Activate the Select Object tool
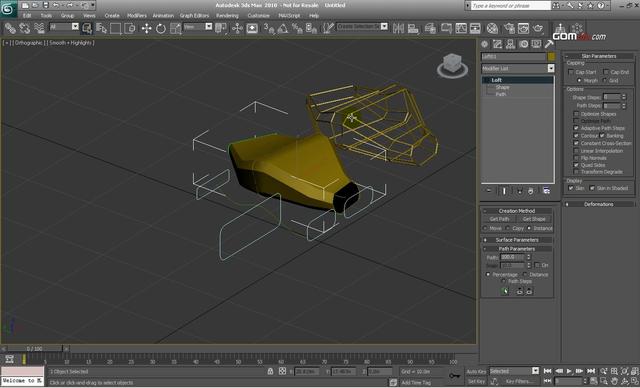Screen dimensions: 640x388 (87, 28)
